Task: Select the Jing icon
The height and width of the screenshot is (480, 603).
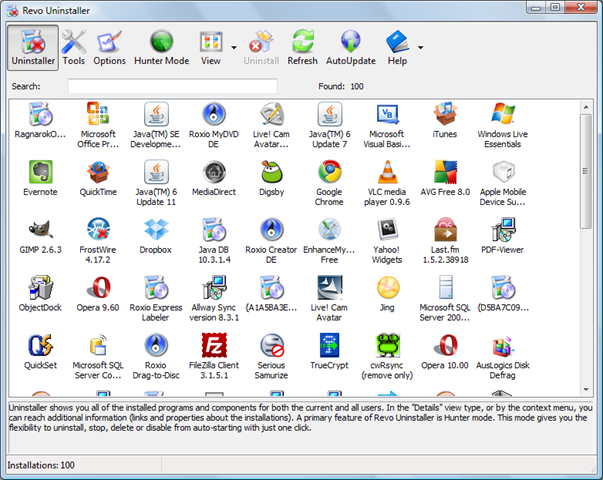Action: tap(387, 287)
